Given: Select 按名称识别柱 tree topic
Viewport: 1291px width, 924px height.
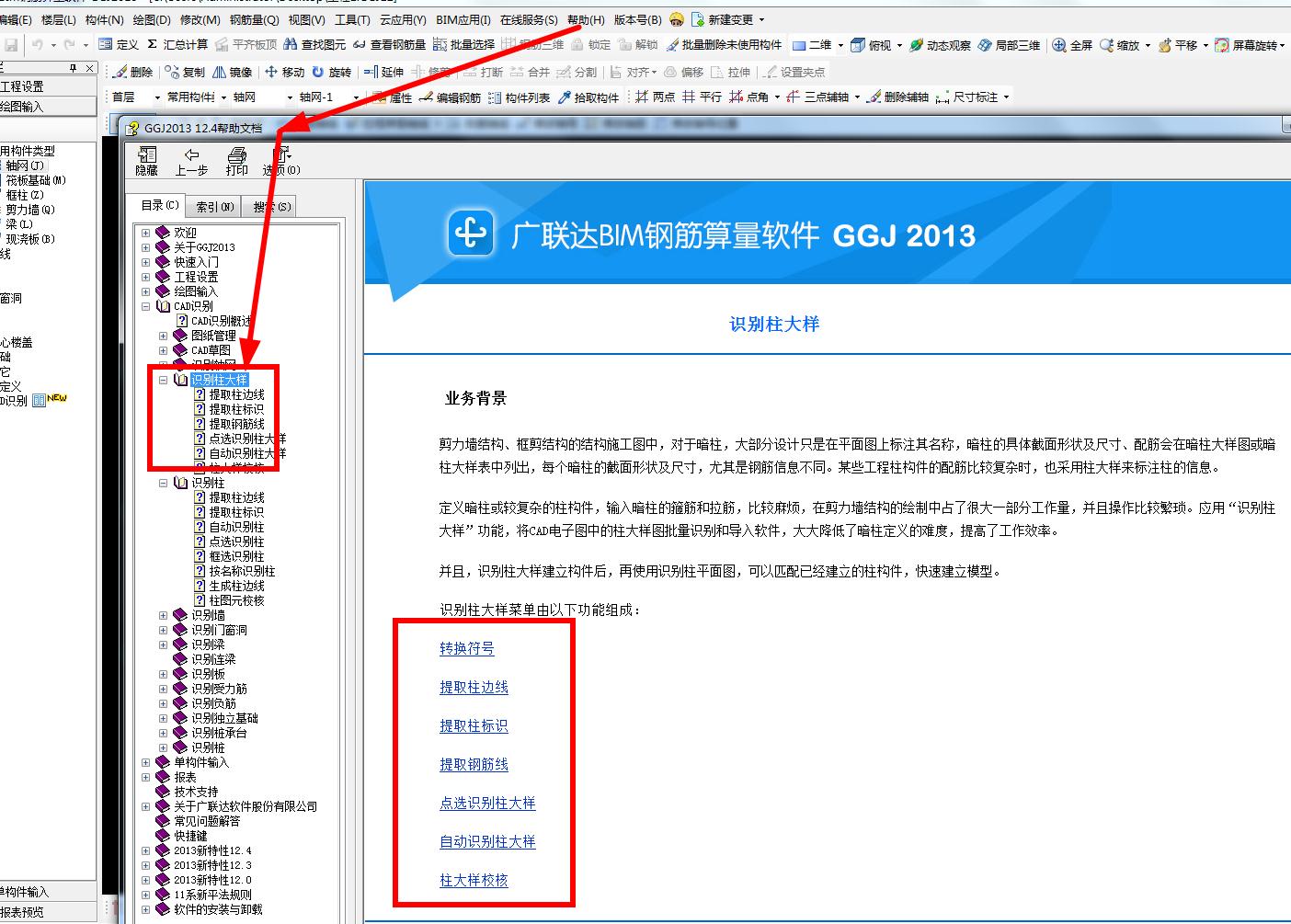Looking at the screenshot, I should coord(242,571).
